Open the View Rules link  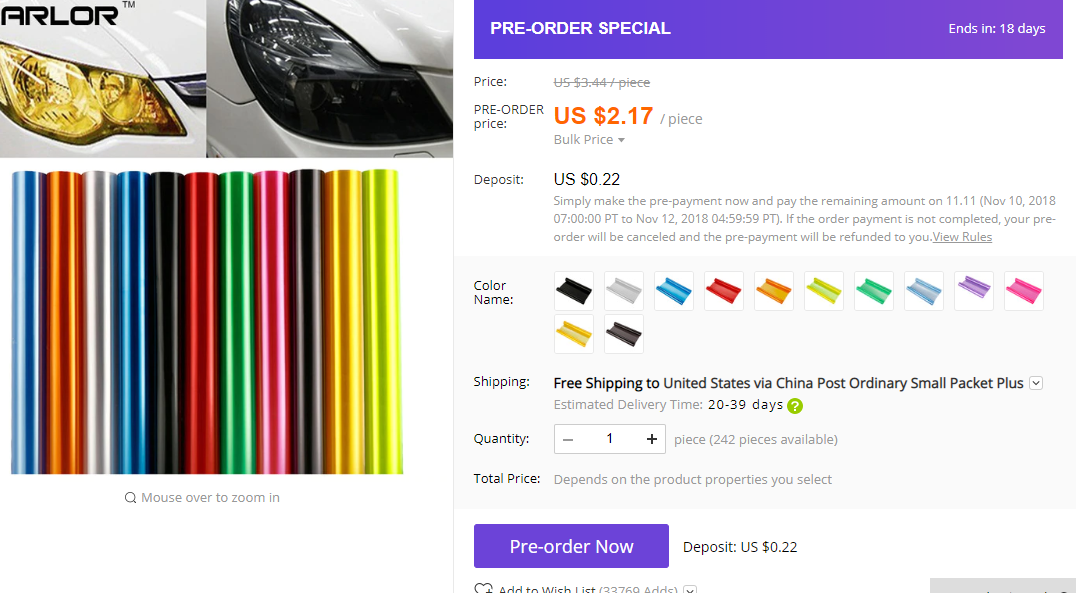coord(962,237)
